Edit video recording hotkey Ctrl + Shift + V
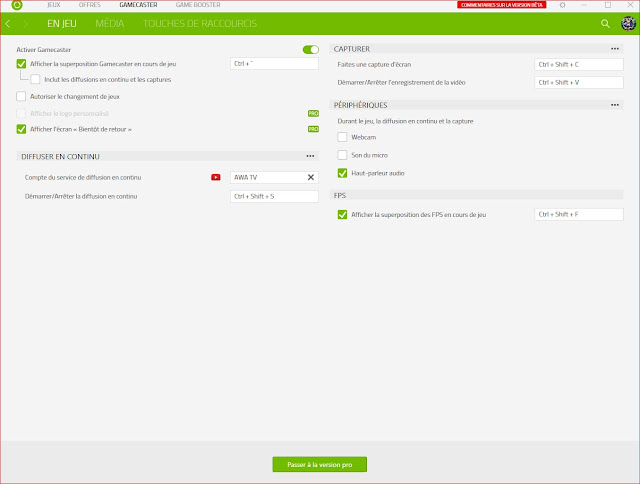Screen dimensions: 640x484 coord(579,82)
